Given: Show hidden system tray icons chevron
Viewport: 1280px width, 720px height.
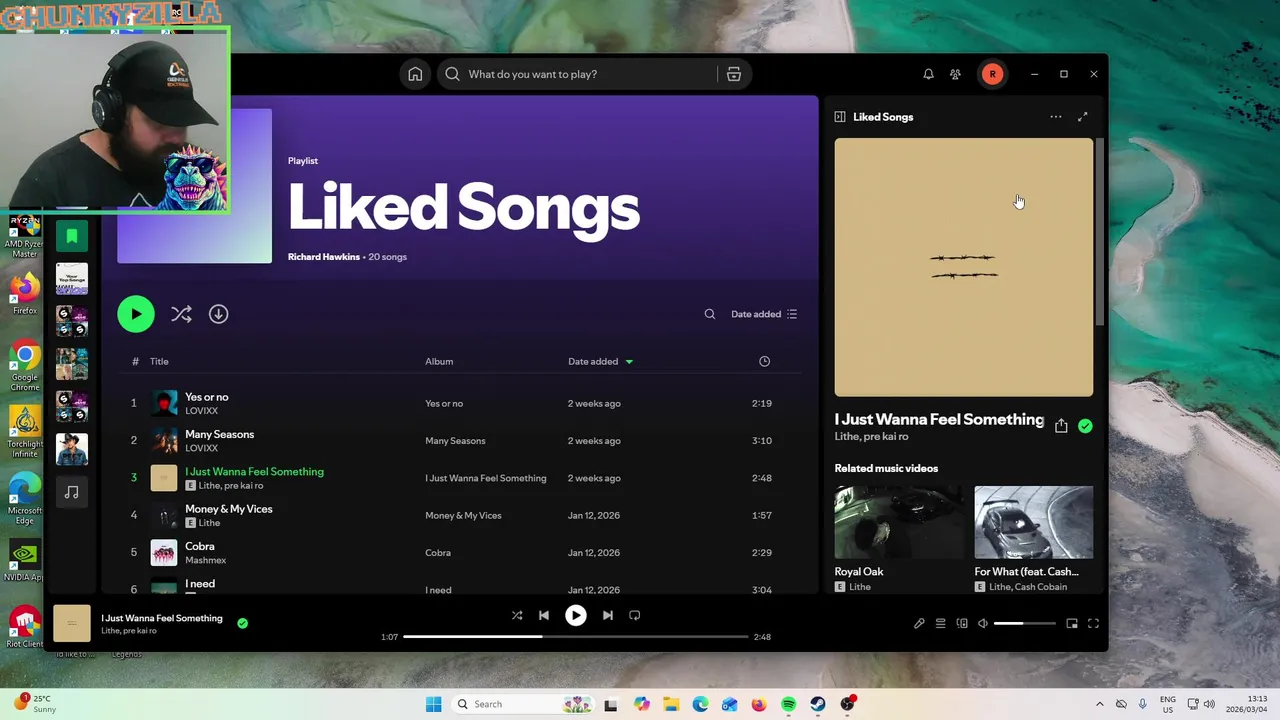Looking at the screenshot, I should 1099,704.
